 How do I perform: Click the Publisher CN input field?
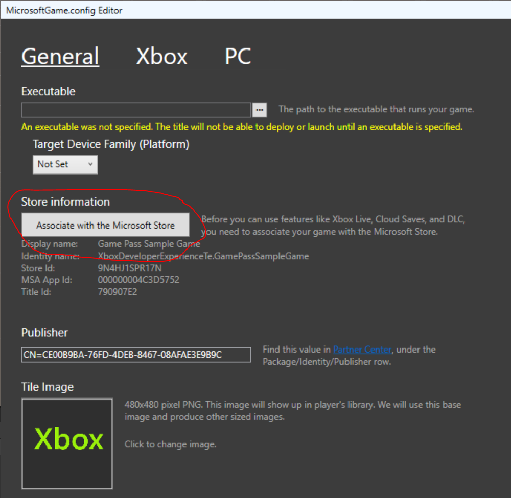[x=136, y=355]
